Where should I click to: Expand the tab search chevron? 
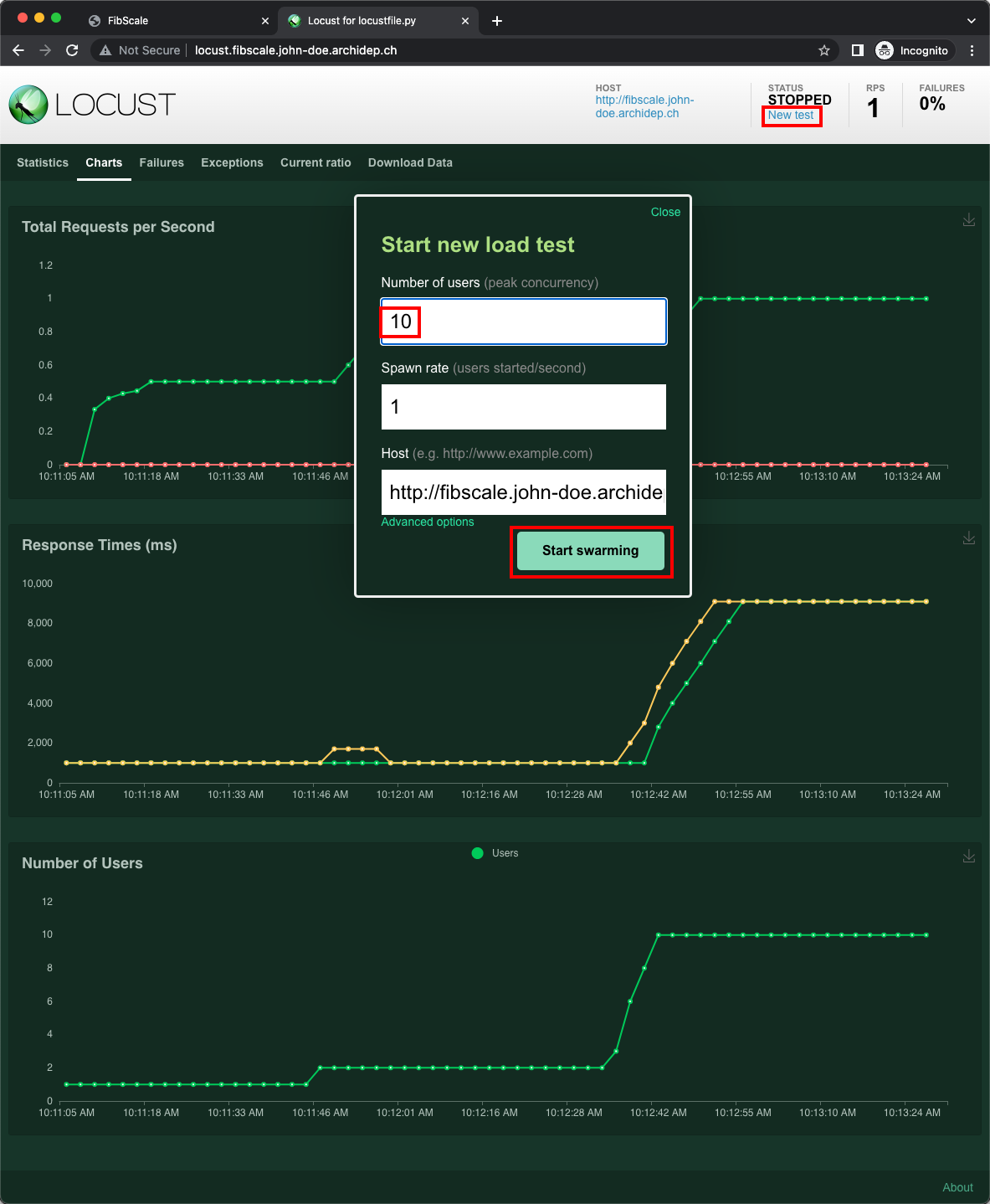pyautogui.click(x=971, y=21)
